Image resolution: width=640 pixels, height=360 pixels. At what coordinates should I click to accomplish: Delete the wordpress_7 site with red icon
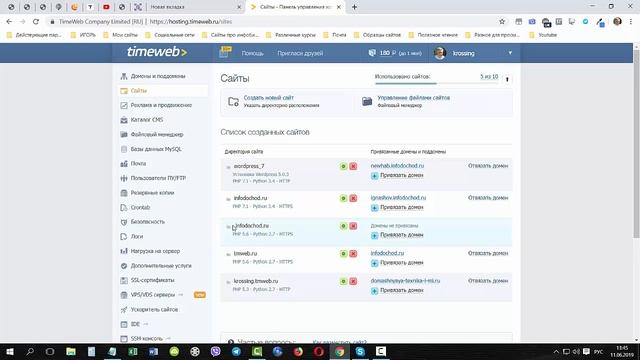click(x=353, y=167)
